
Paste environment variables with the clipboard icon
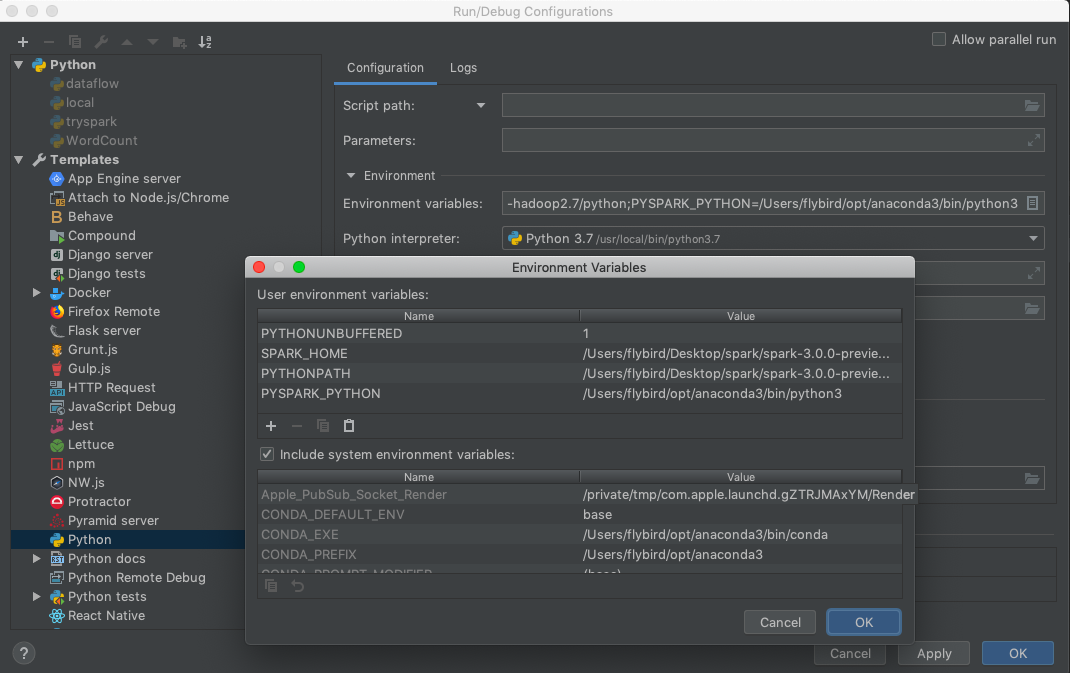(x=349, y=426)
